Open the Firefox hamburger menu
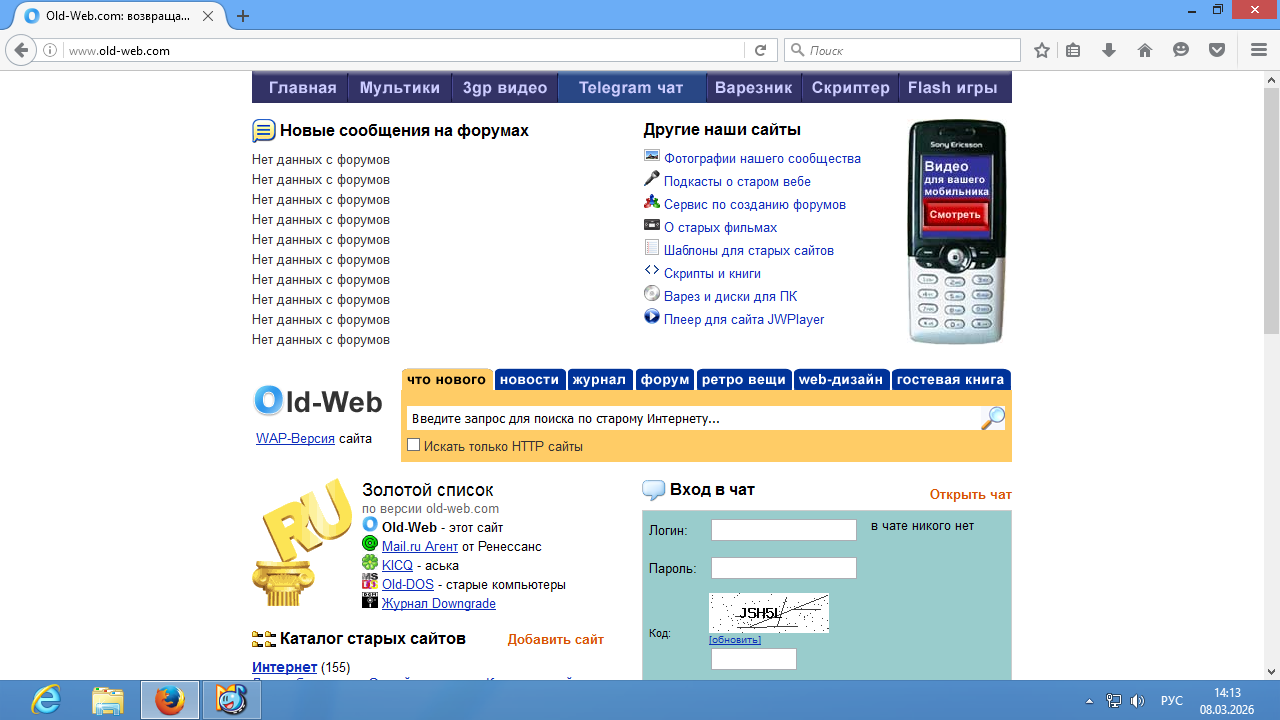This screenshot has width=1280, height=720. pos(1259,50)
